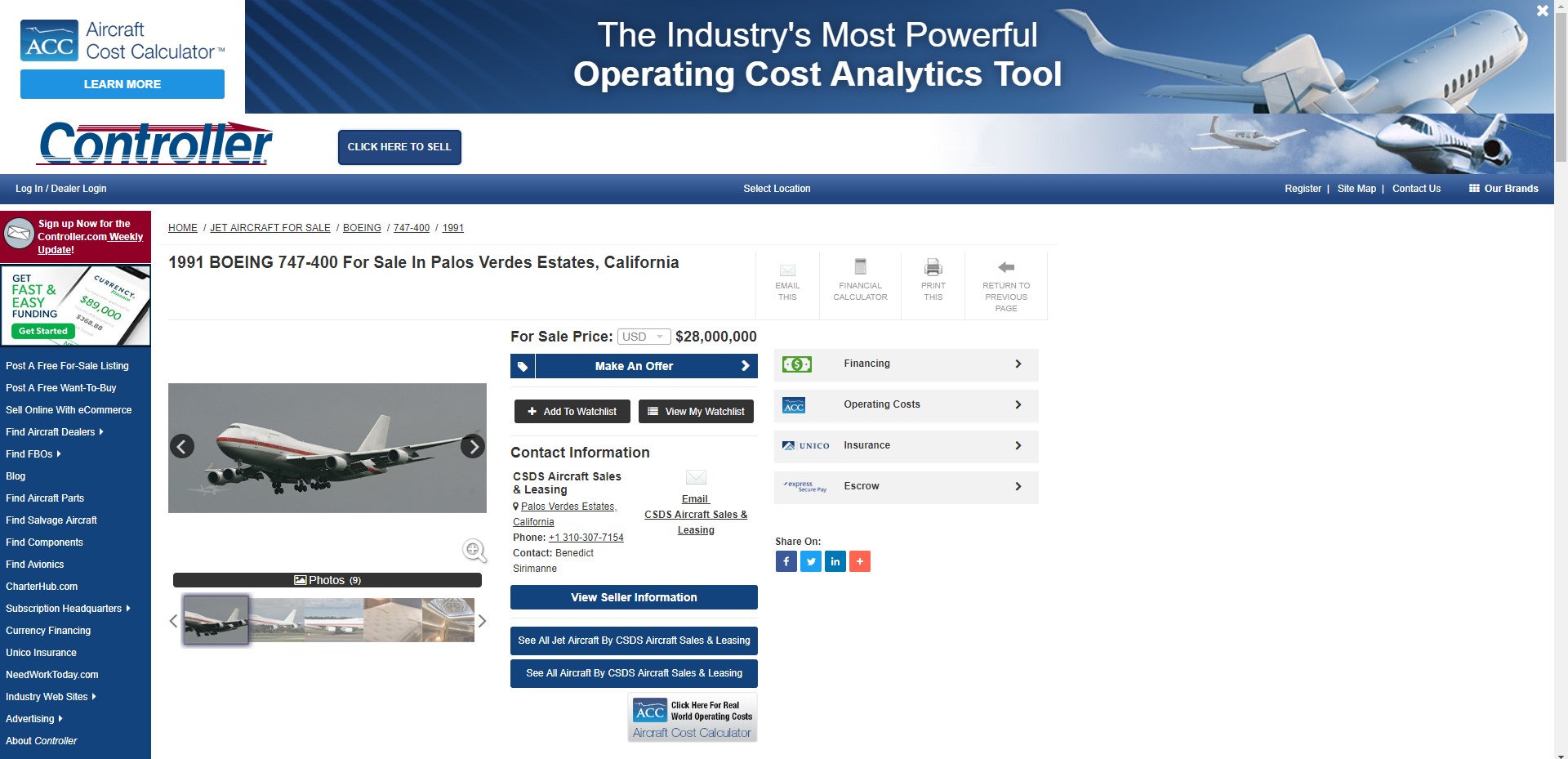Screen dimensions: 1568x759
Task: Select the first takeoff photo thumbnail
Action: 216,620
